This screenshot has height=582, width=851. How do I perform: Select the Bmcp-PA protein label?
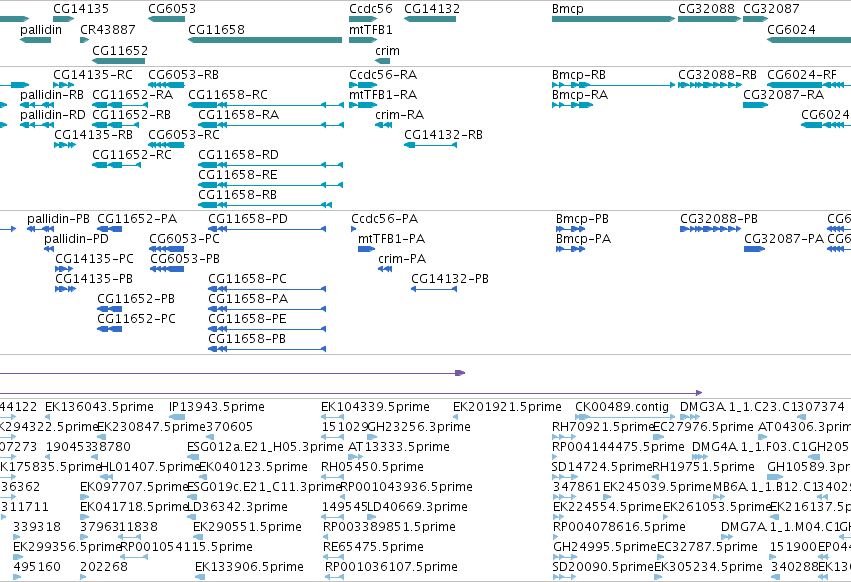583,239
